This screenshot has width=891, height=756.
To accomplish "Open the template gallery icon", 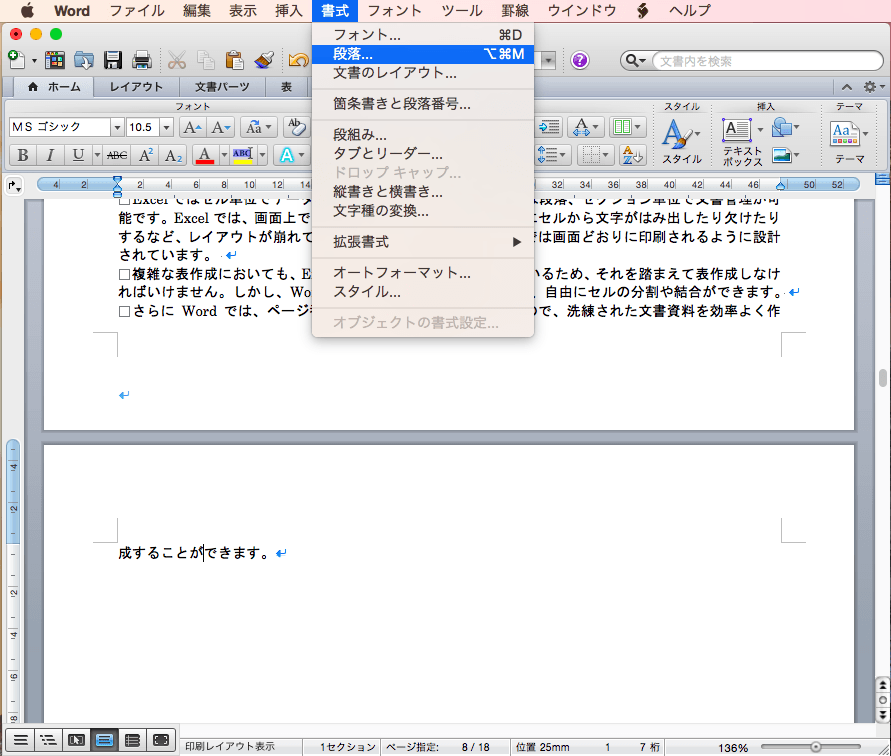I will tap(55, 60).
